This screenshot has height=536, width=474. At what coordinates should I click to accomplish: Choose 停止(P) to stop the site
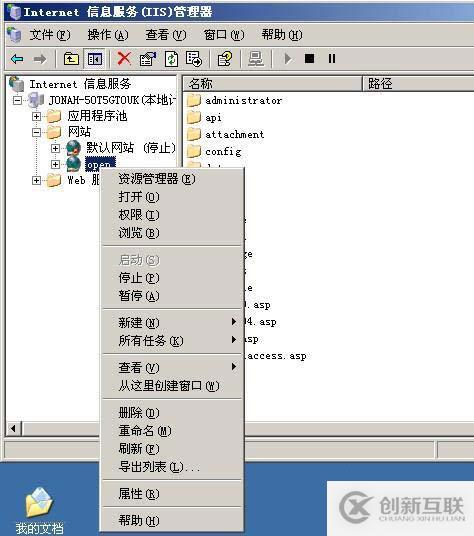click(x=173, y=278)
